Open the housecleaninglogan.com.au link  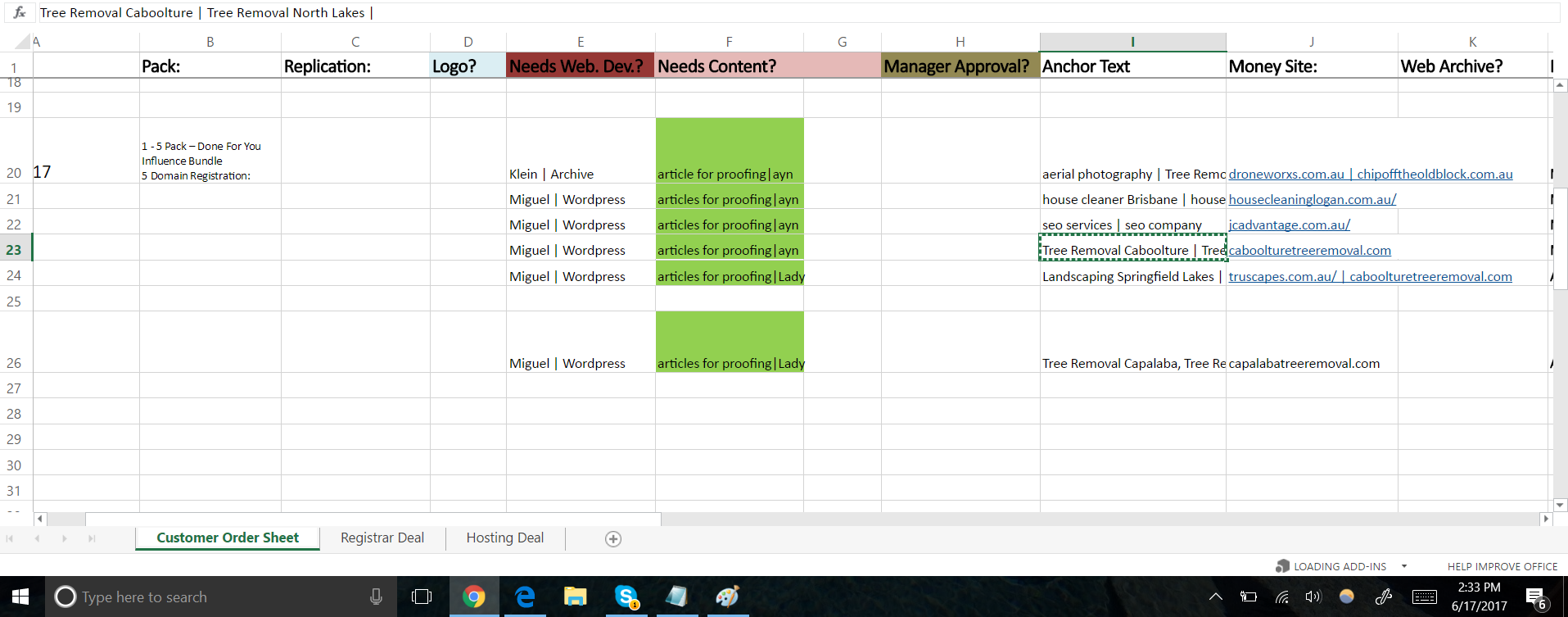click(1312, 199)
